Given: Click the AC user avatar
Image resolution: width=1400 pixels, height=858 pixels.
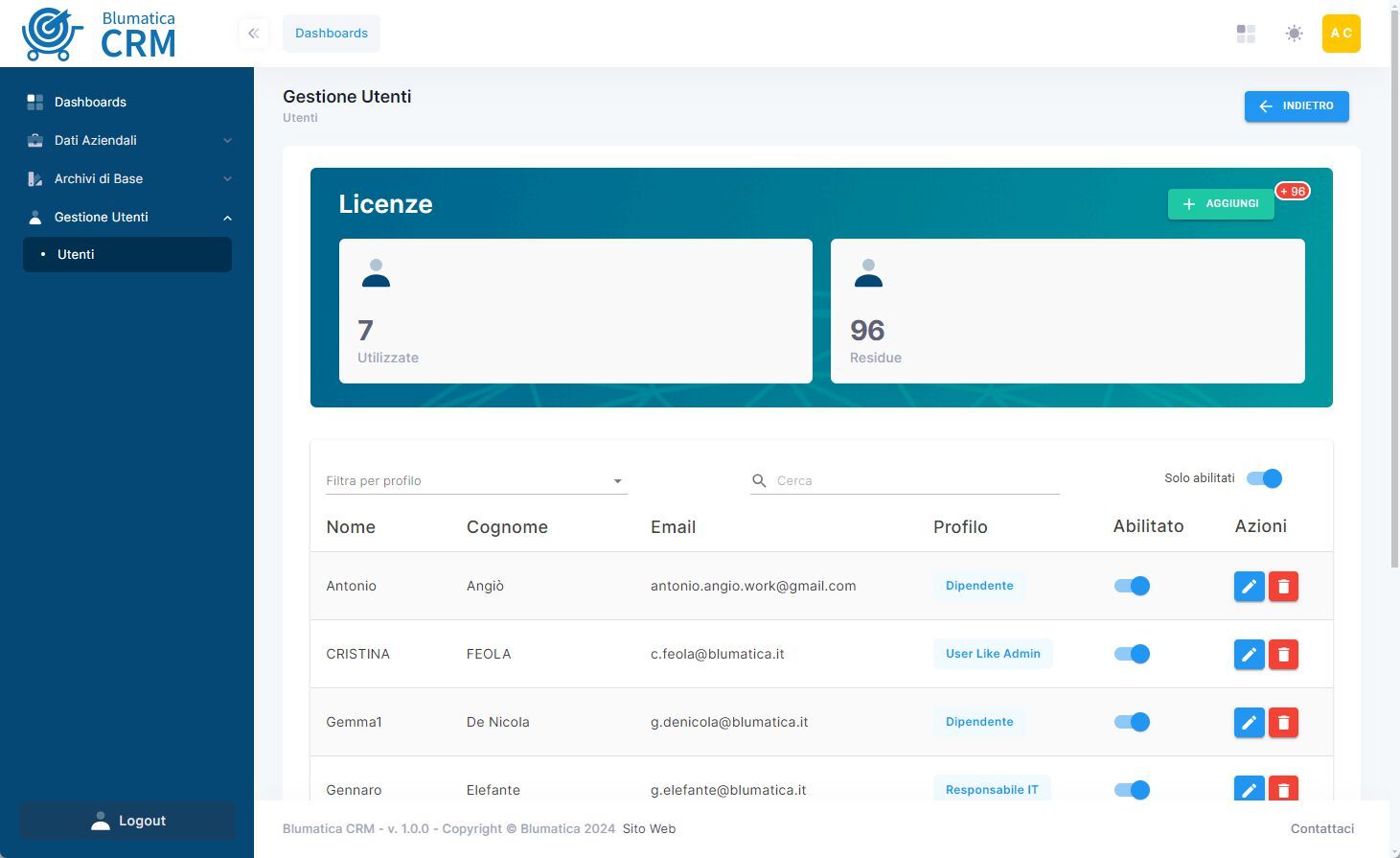Looking at the screenshot, I should 1341,34.
